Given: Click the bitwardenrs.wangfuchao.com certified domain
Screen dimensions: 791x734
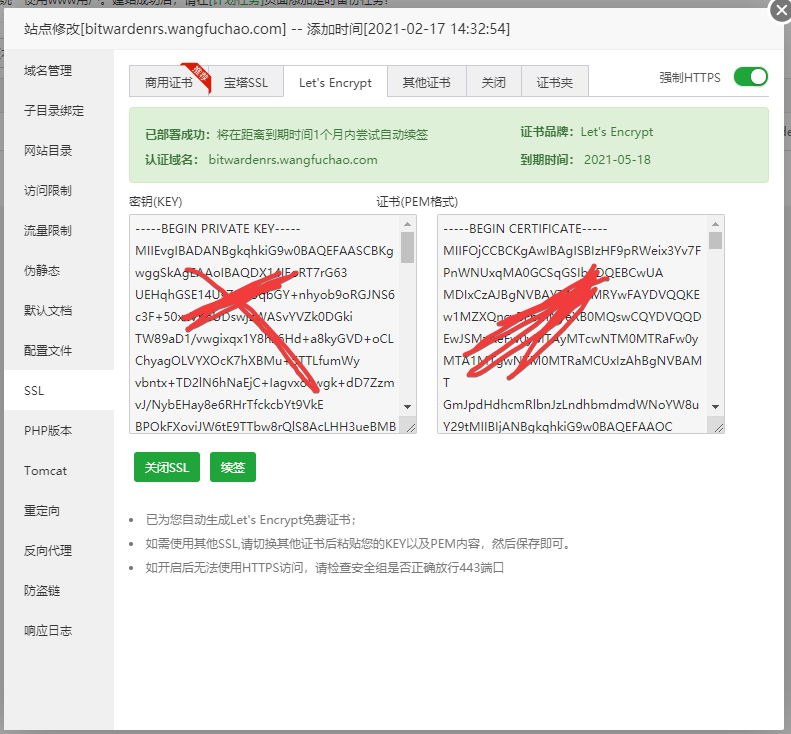Looking at the screenshot, I should pyautogui.click(x=293, y=160).
